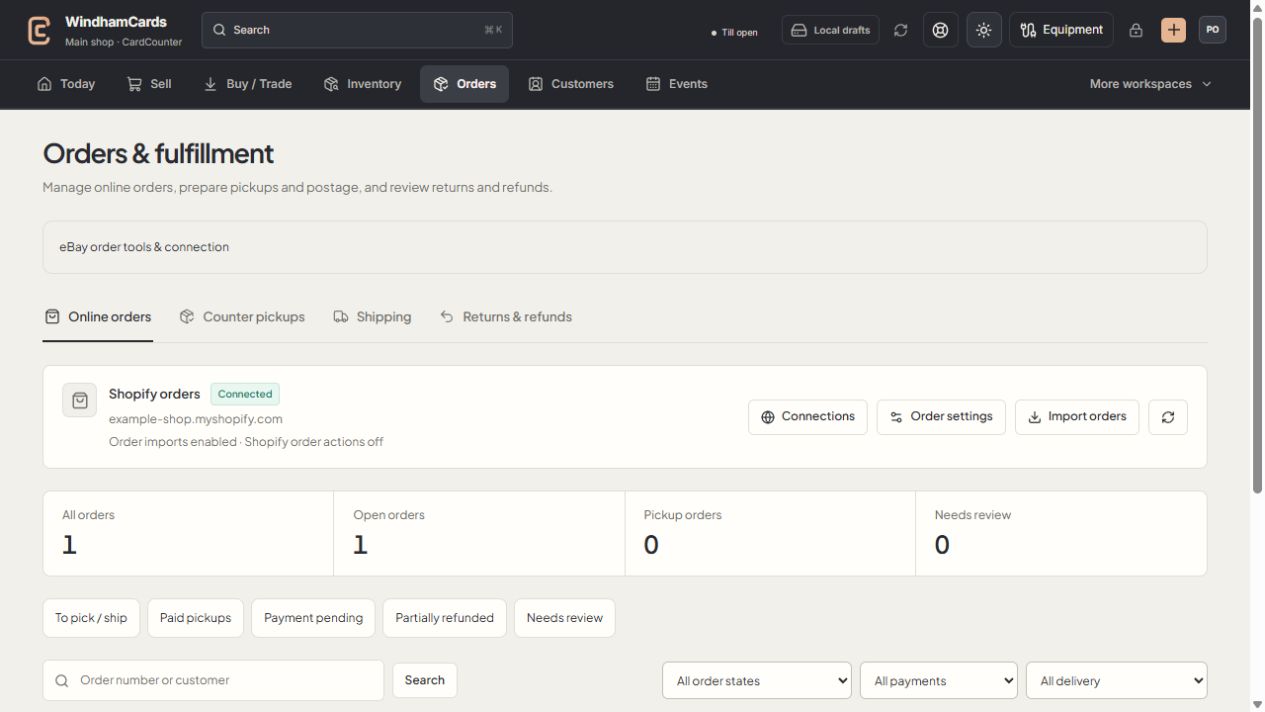This screenshot has width=1265, height=712.
Task: Select the Open orders stat card
Action: 479,533
